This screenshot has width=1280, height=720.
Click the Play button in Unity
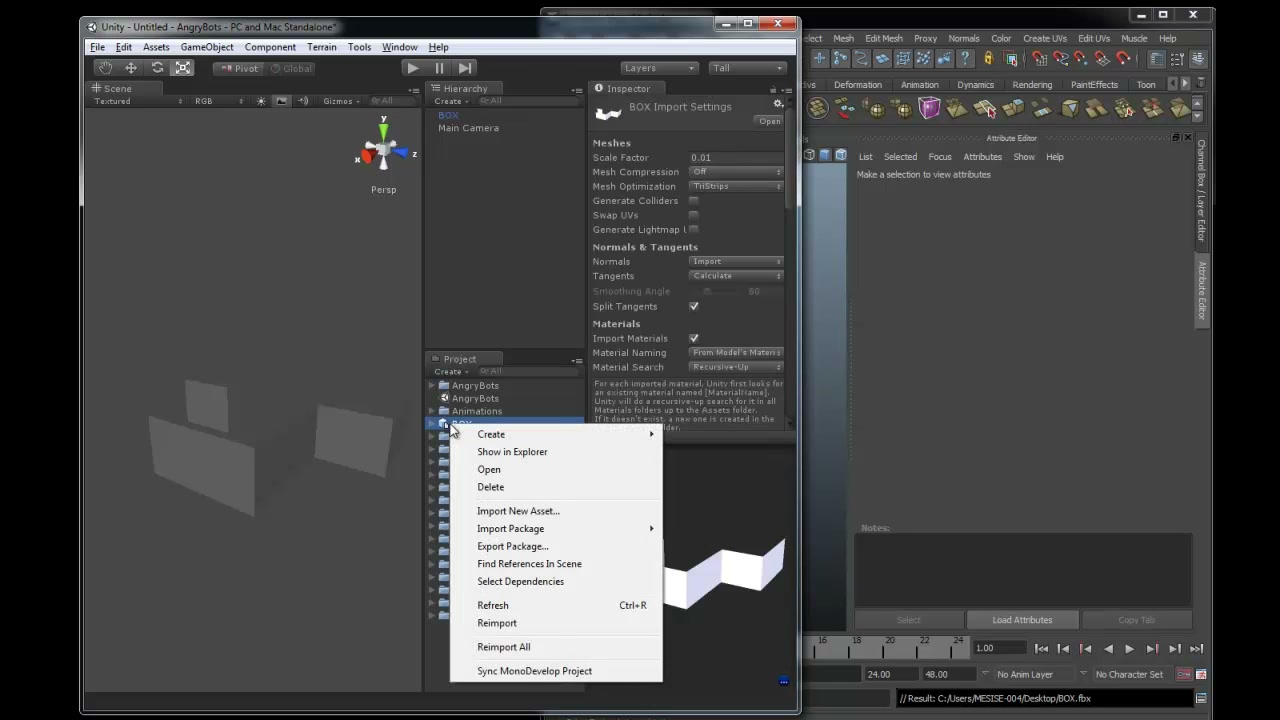pyautogui.click(x=413, y=68)
